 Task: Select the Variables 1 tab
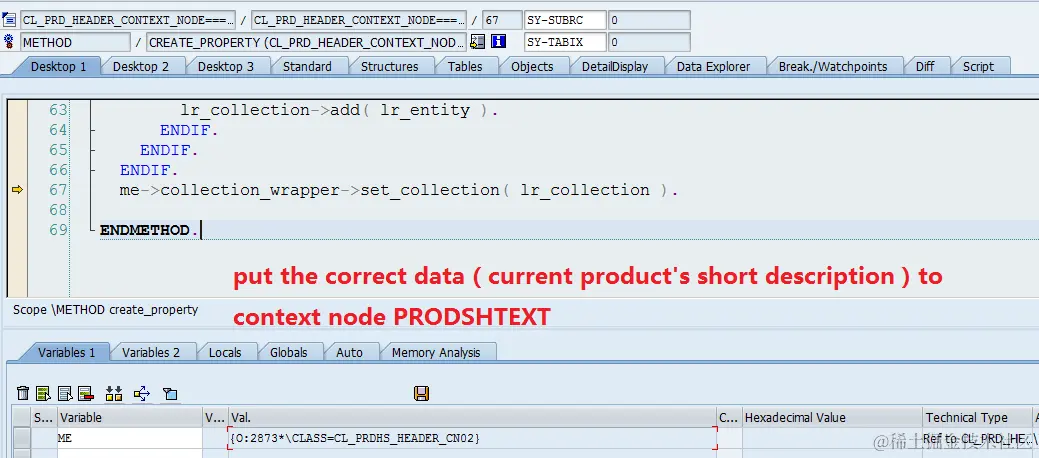(x=66, y=352)
